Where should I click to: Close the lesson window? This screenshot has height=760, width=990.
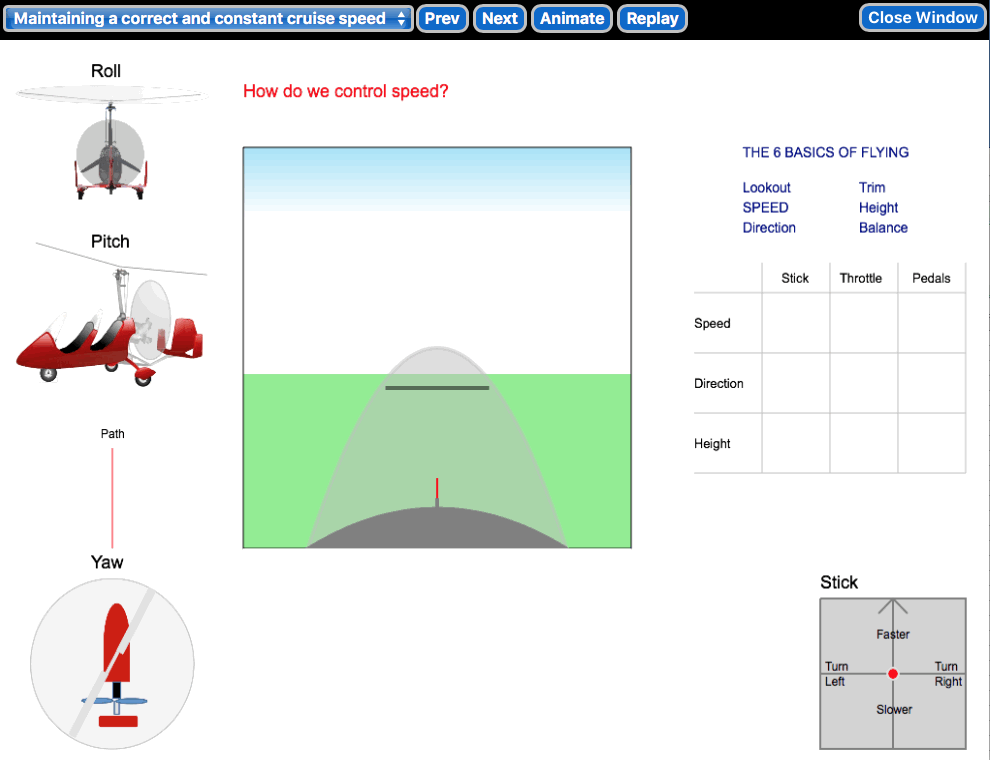922,17
